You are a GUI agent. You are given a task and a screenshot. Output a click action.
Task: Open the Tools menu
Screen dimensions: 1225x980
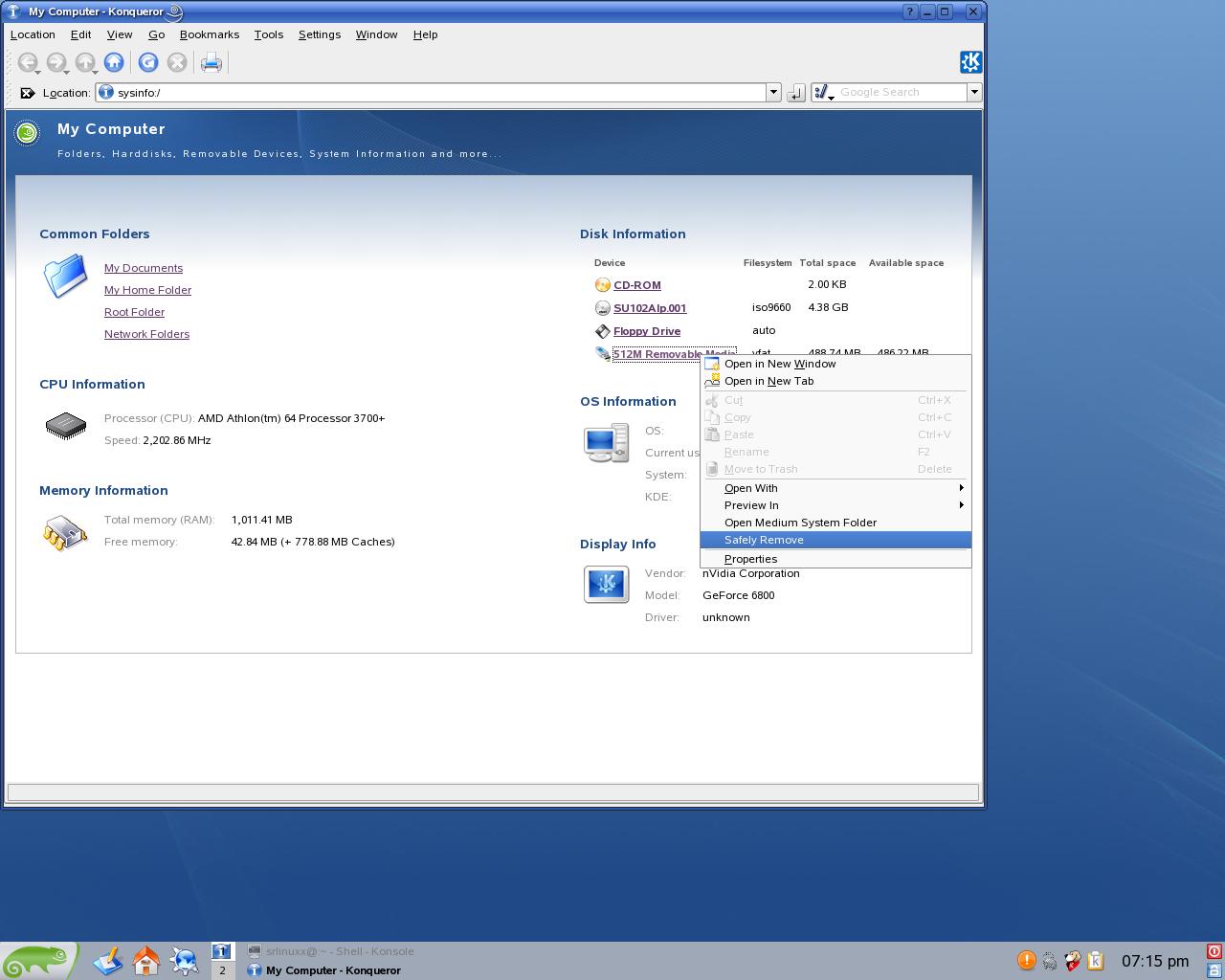click(269, 34)
